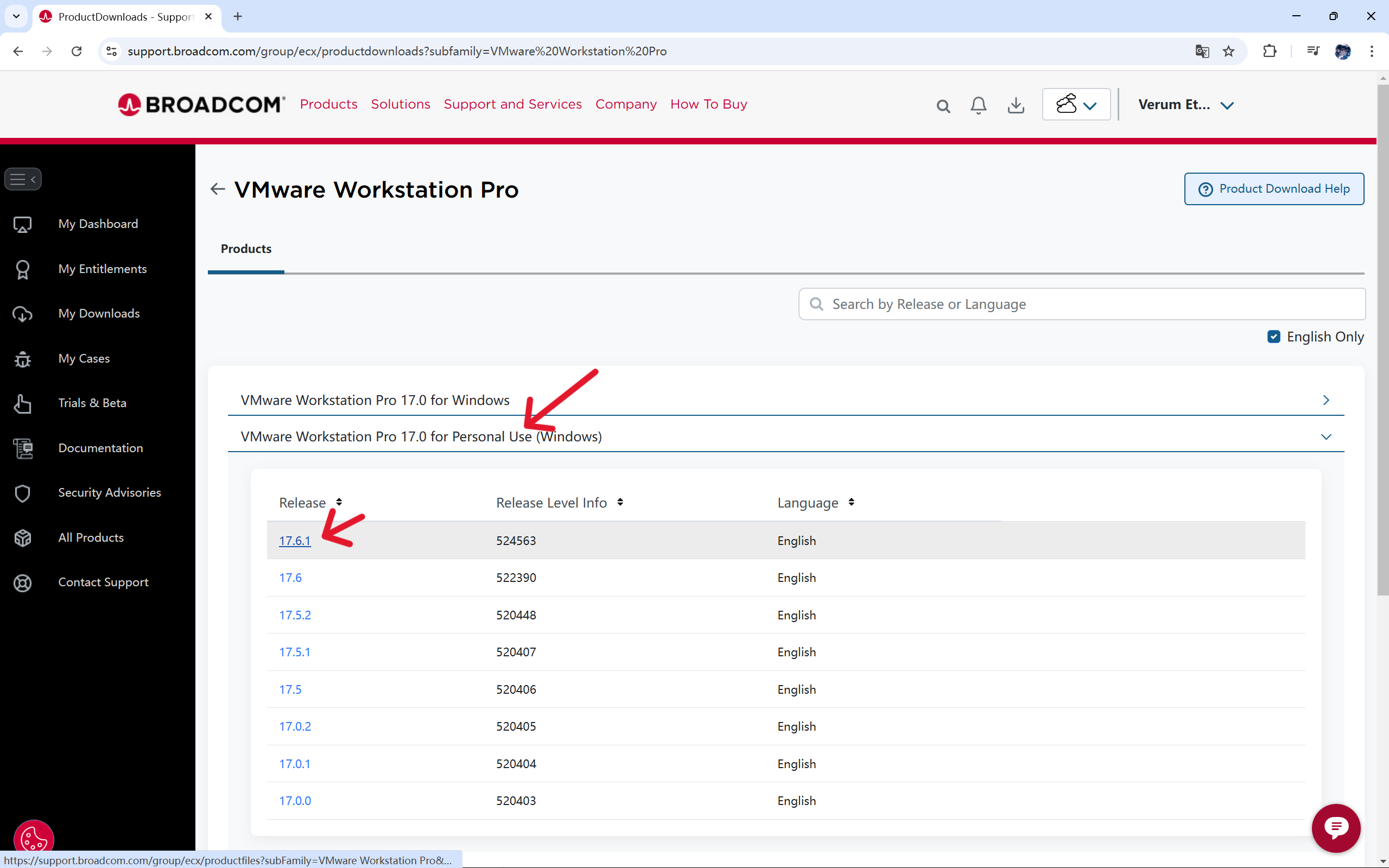Image resolution: width=1389 pixels, height=868 pixels.
Task: Go back using arrow beside VMware Workstation Pro
Action: (x=218, y=189)
